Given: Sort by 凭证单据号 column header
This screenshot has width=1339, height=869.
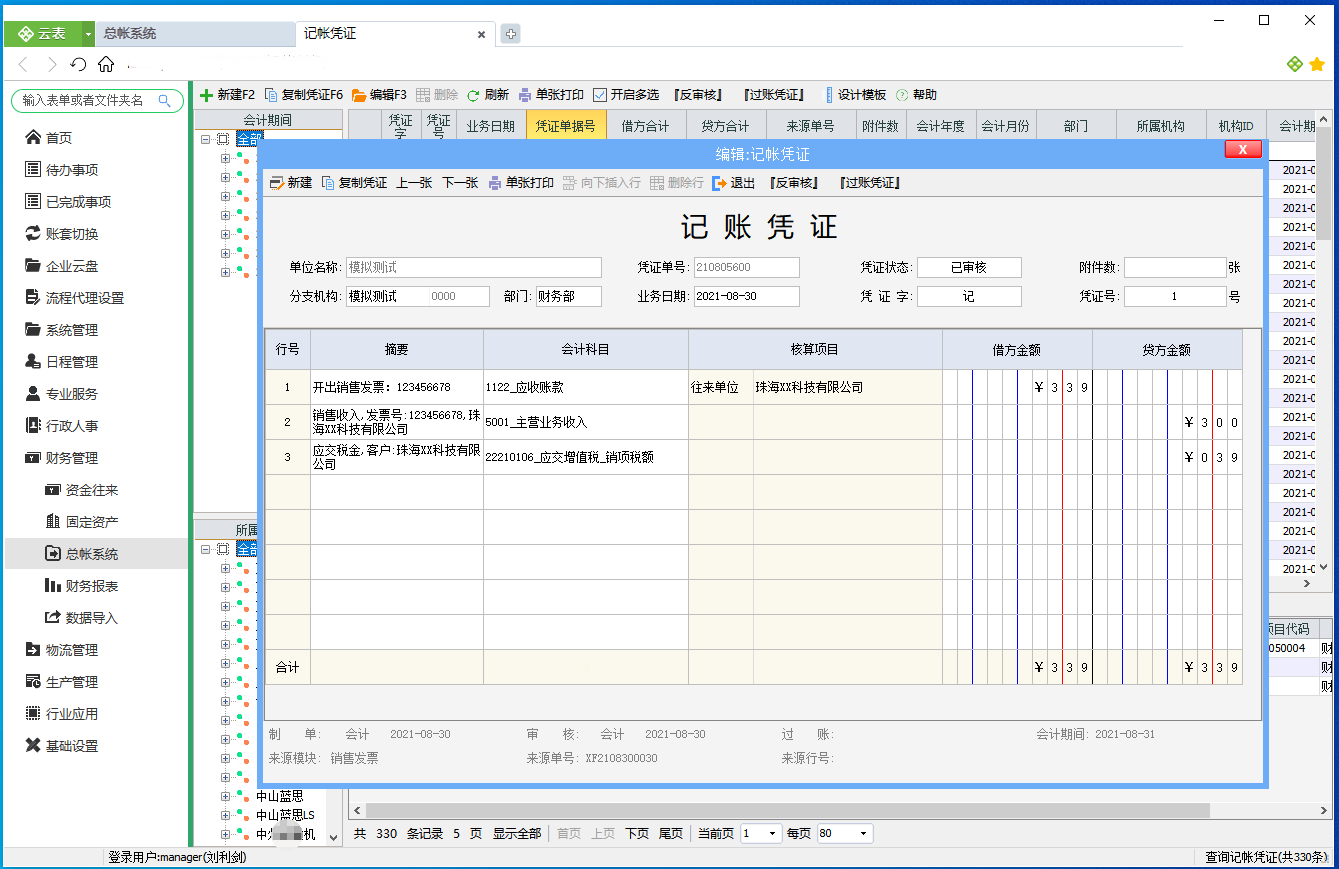Looking at the screenshot, I should pos(566,126).
